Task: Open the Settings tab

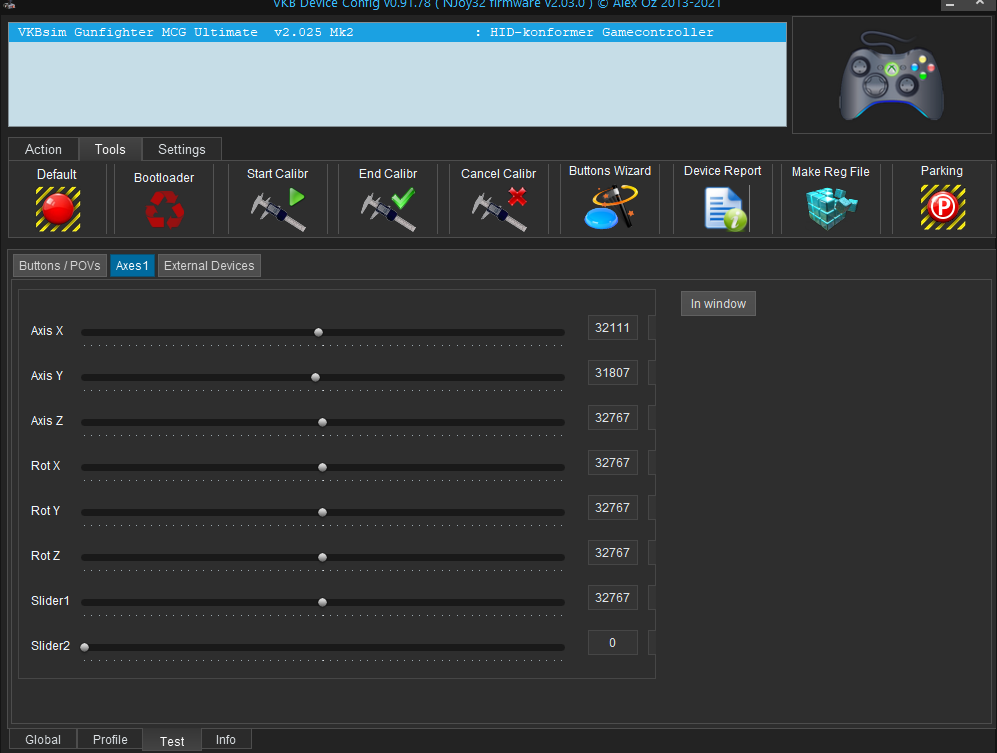Action: [182, 149]
